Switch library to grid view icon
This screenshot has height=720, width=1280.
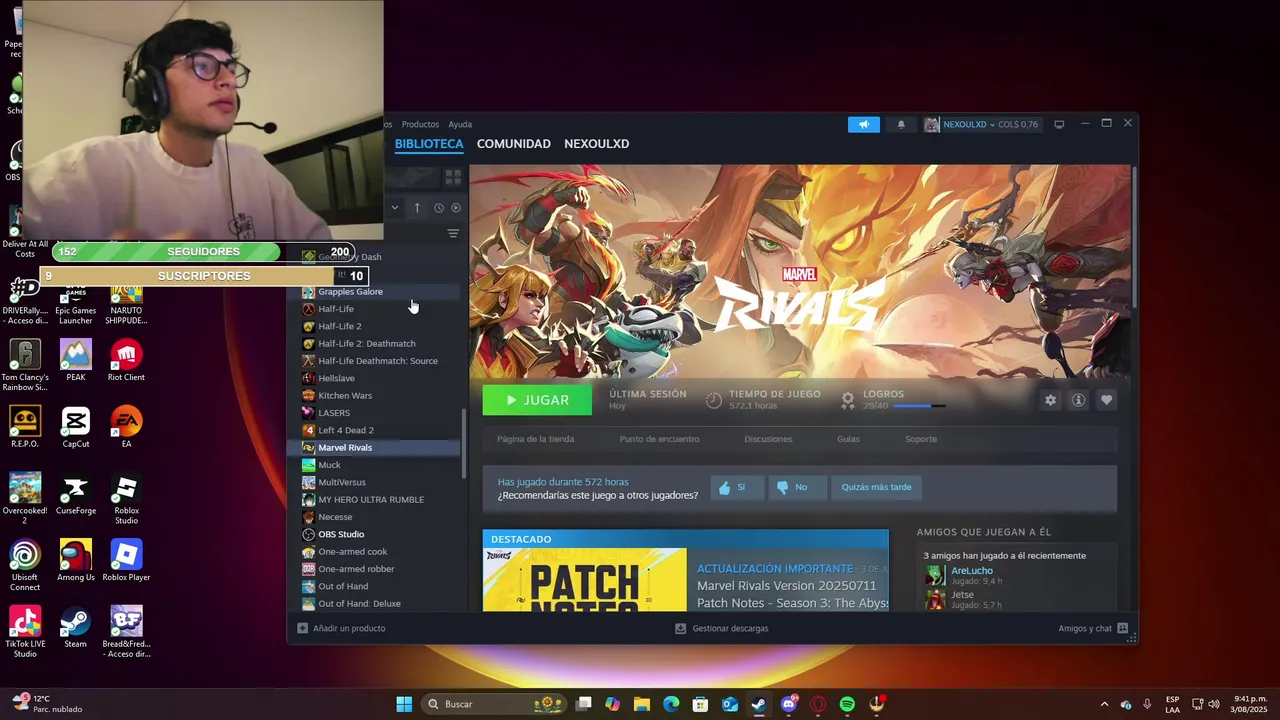(453, 177)
